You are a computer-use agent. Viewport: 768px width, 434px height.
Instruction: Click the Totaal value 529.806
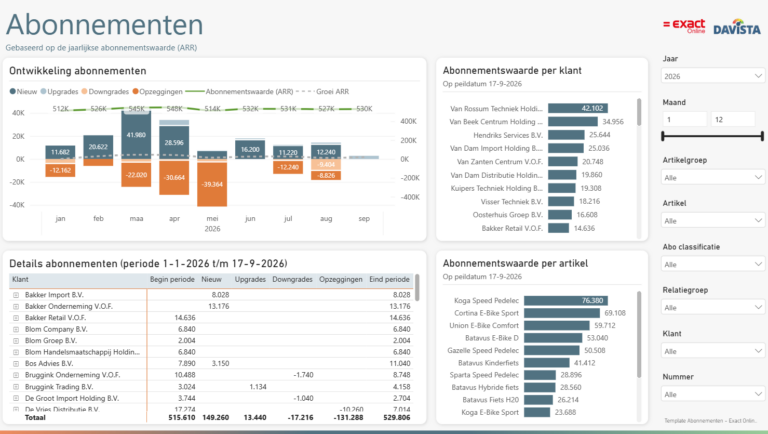tap(397, 418)
